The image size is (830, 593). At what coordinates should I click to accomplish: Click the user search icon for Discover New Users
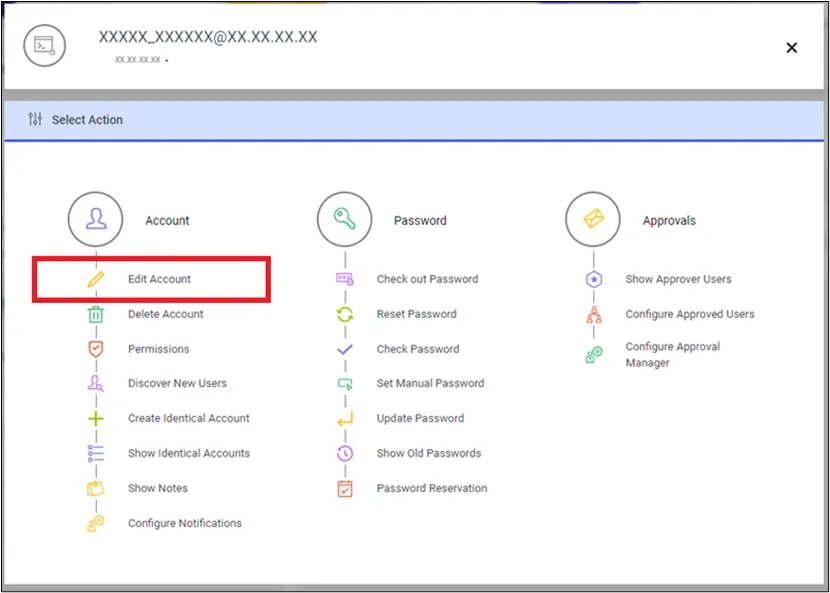click(96, 383)
